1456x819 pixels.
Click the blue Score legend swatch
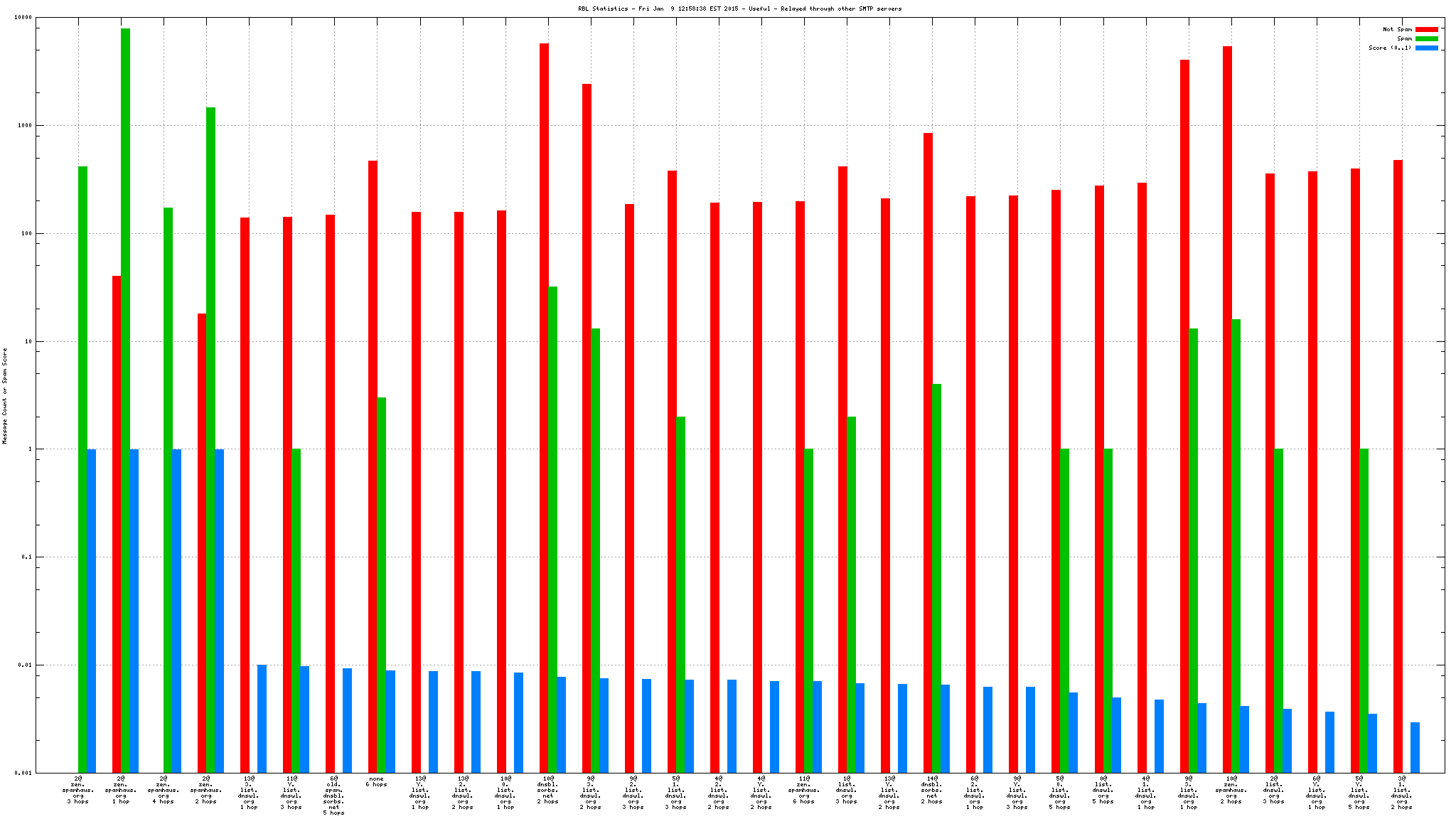[x=1426, y=48]
